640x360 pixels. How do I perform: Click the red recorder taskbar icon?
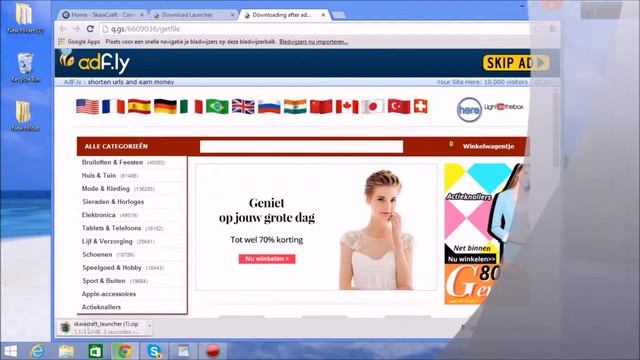pyautogui.click(x=213, y=351)
